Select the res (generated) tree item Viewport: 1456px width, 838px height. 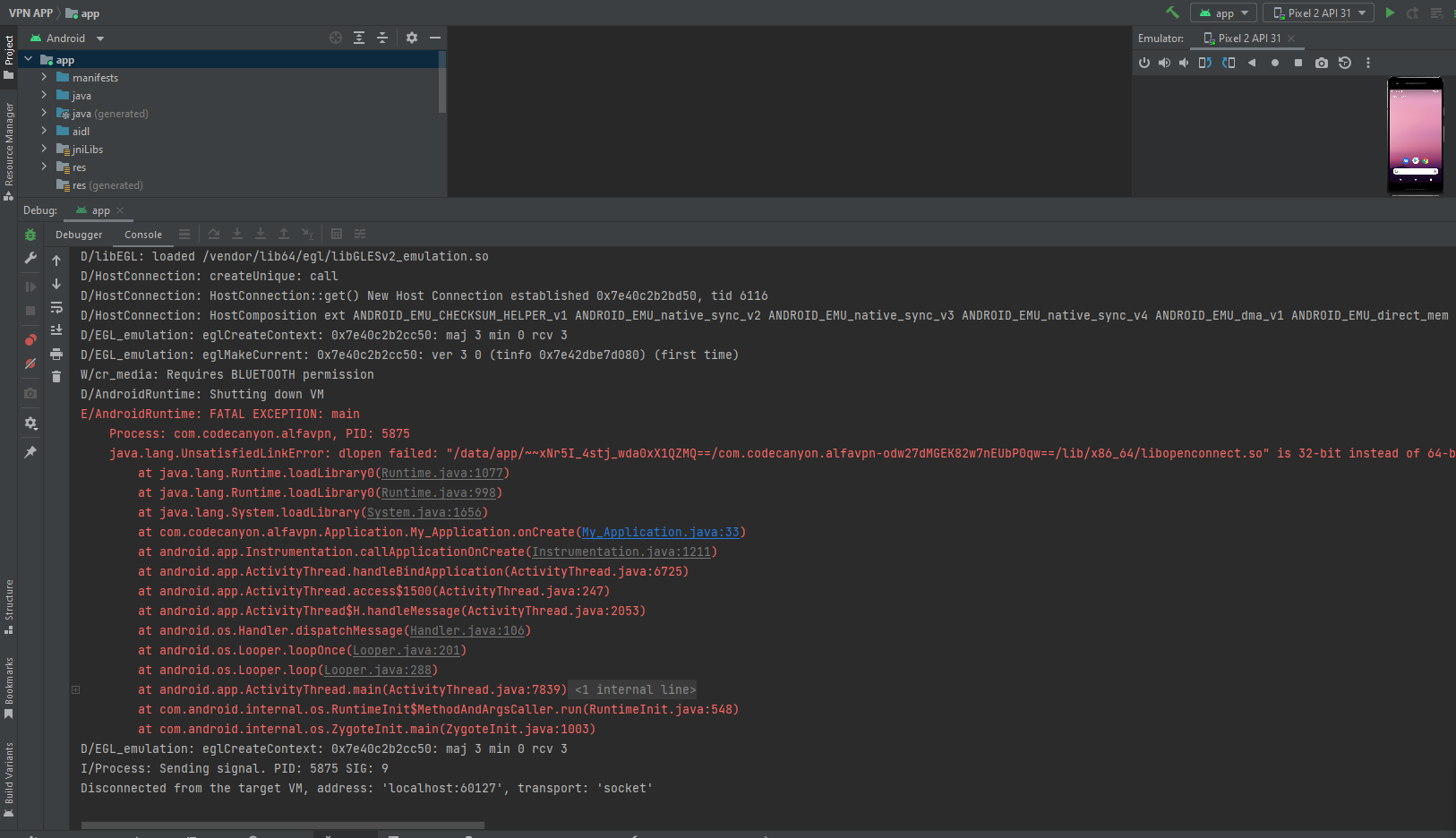click(99, 185)
